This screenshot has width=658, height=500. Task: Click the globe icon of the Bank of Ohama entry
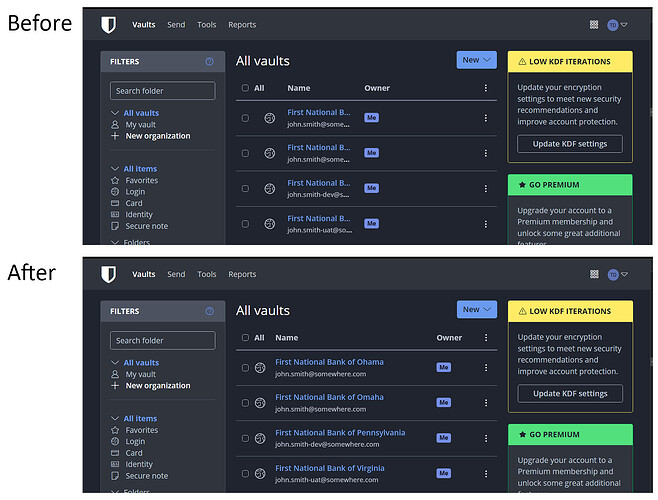coord(260,368)
